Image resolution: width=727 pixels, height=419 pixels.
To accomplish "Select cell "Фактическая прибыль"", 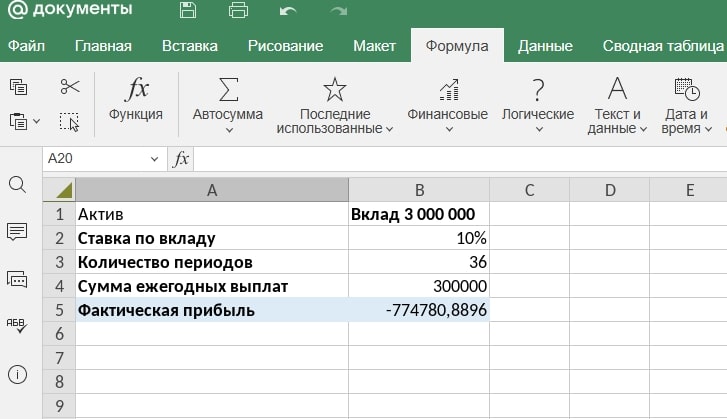I will 212,310.
